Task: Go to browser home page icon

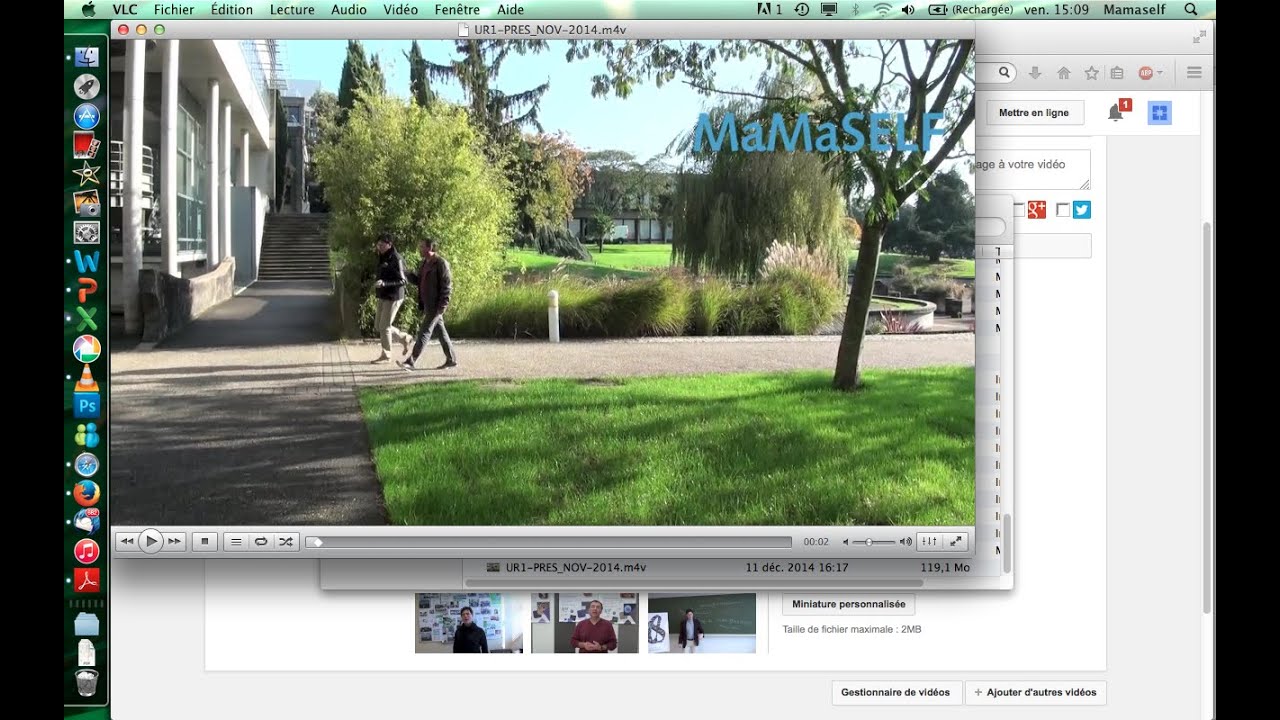Action: [x=1063, y=72]
